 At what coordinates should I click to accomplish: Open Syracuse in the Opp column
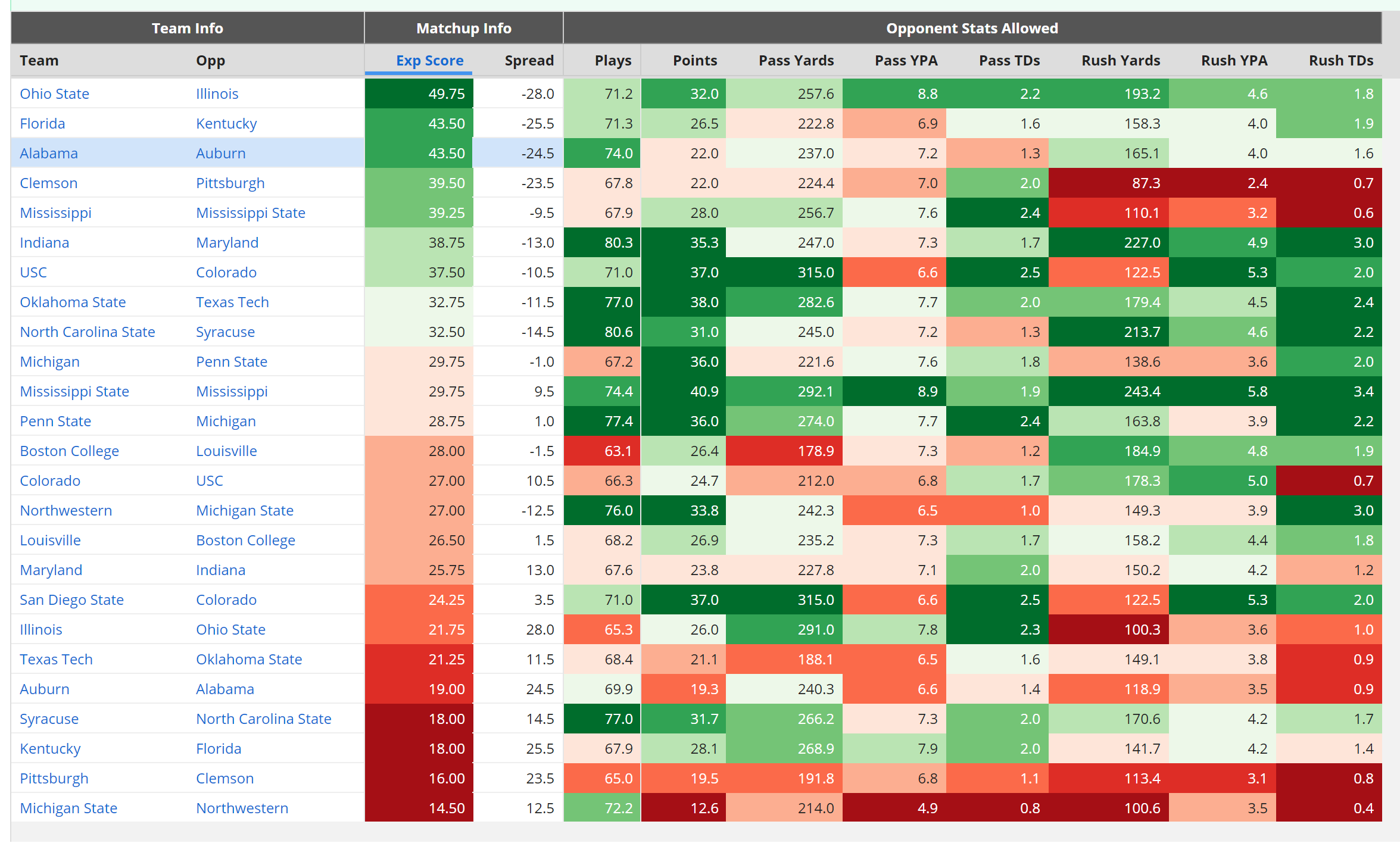pos(225,332)
